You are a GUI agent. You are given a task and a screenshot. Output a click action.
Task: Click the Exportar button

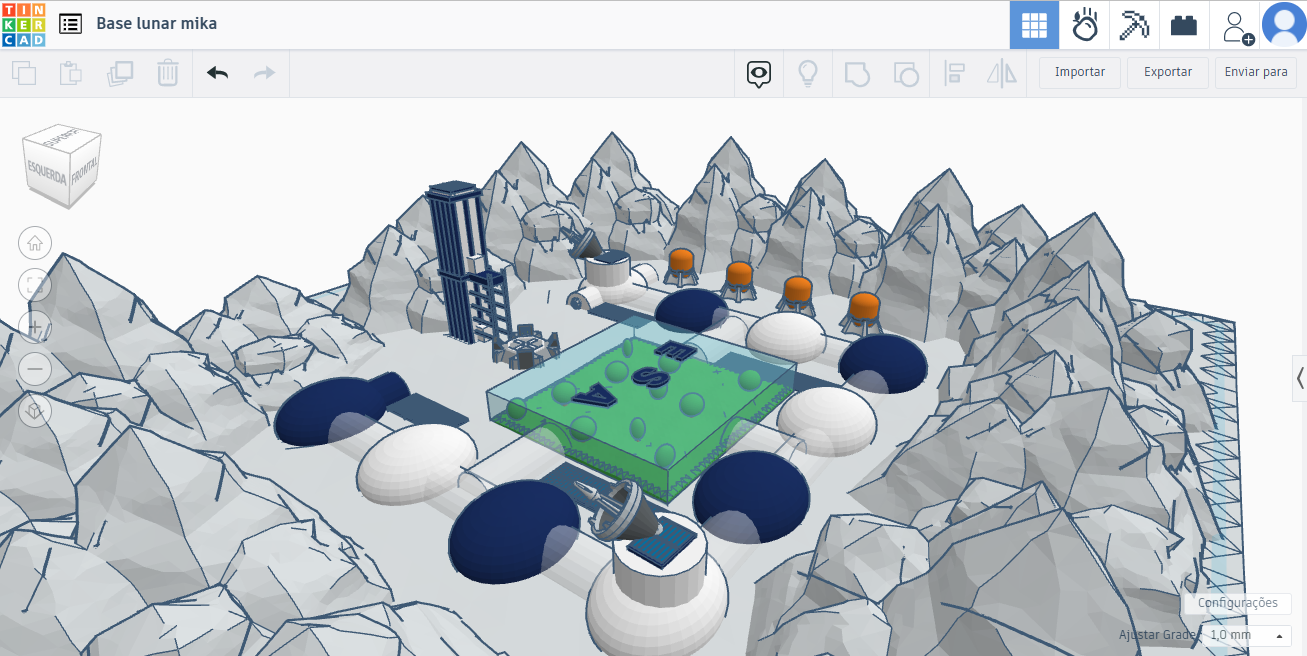[x=1167, y=73]
